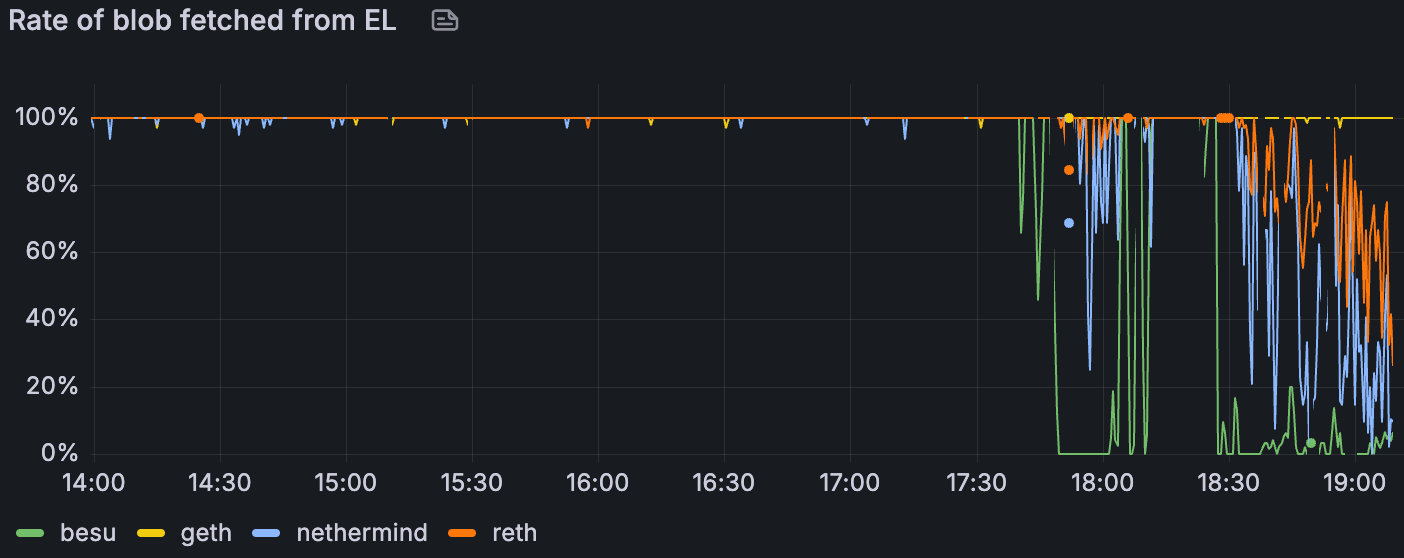Click the orange reth dot near 85%
1404x558 pixels.
pyautogui.click(x=1069, y=170)
